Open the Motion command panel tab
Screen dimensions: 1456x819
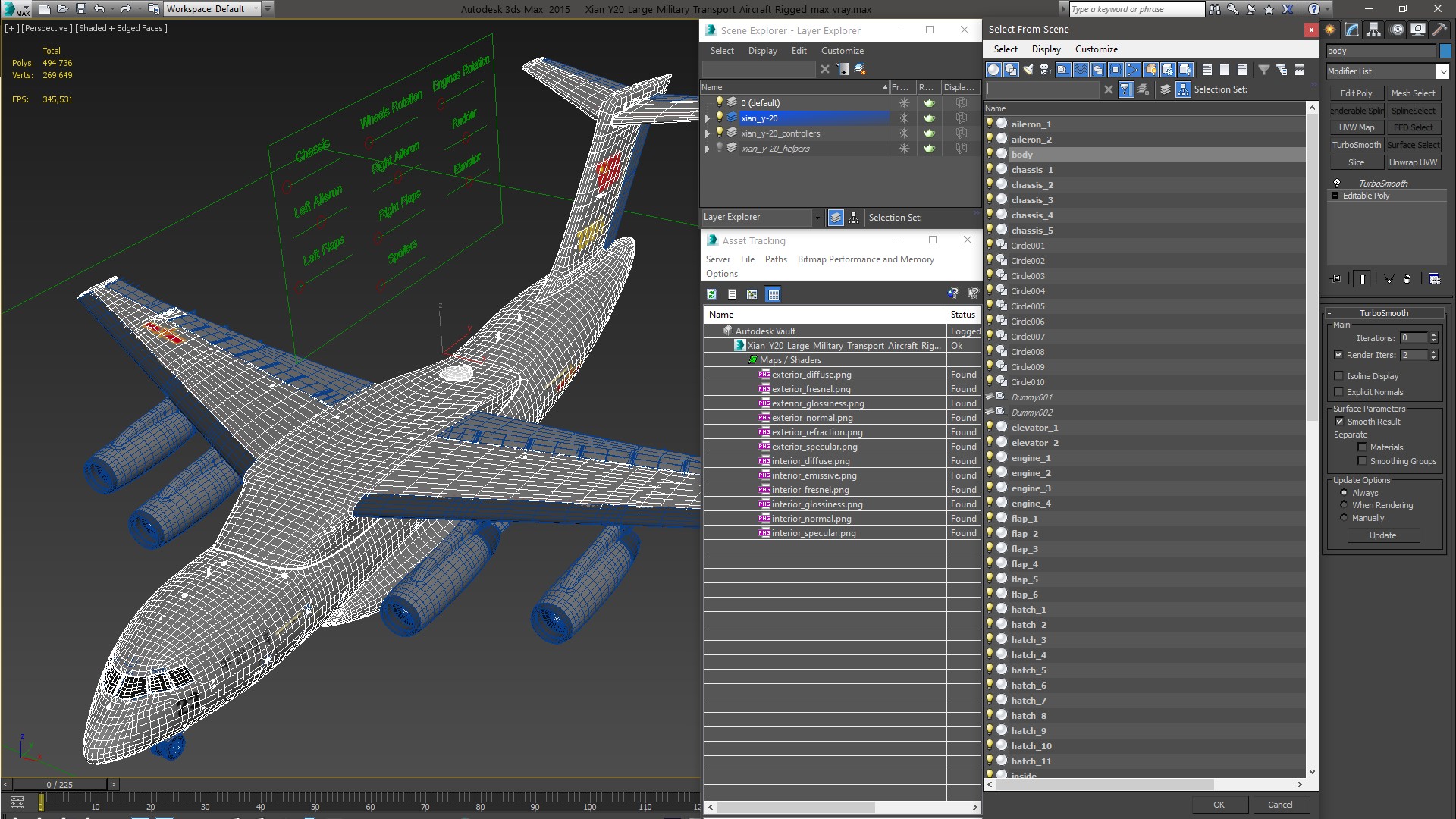point(1396,30)
